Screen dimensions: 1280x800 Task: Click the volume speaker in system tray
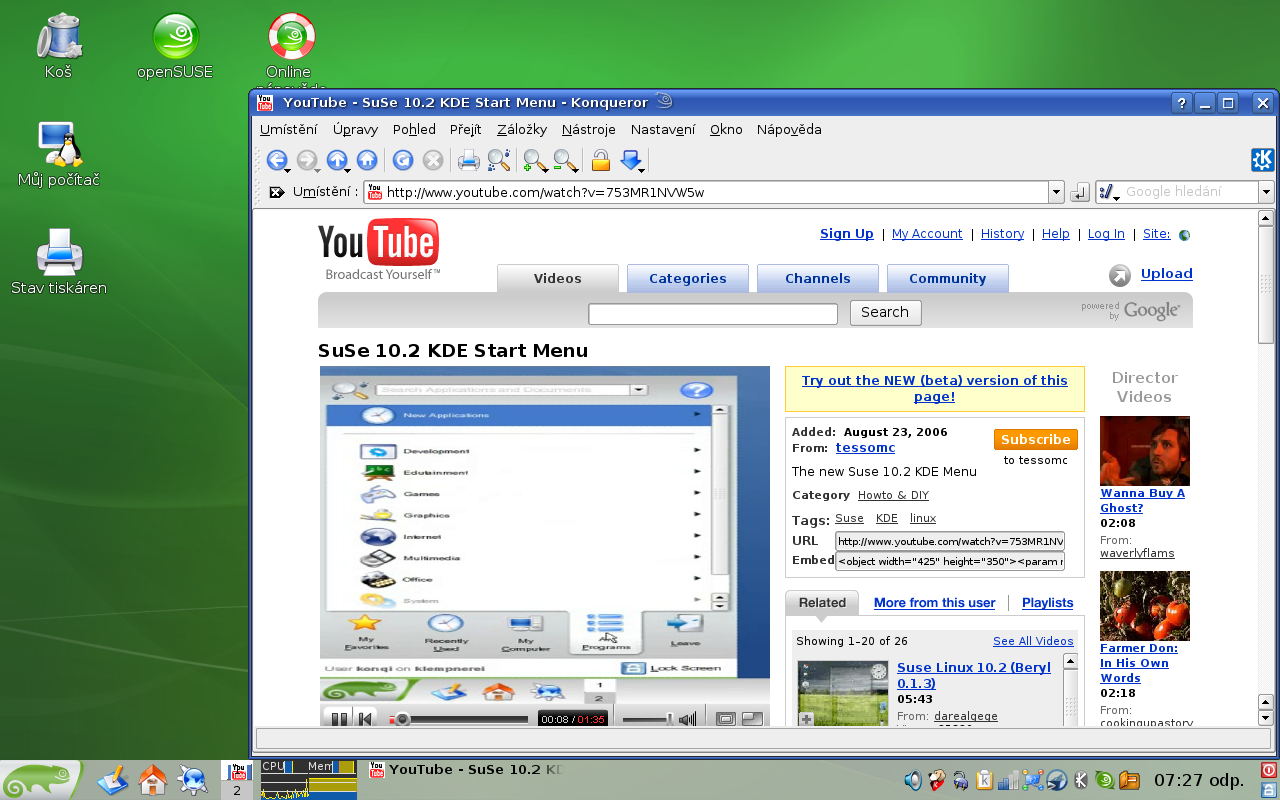point(913,780)
